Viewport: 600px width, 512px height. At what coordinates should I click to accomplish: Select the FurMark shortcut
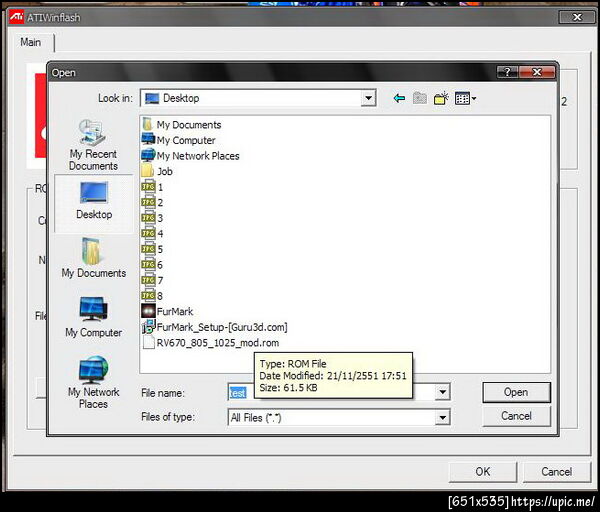[x=168, y=311]
